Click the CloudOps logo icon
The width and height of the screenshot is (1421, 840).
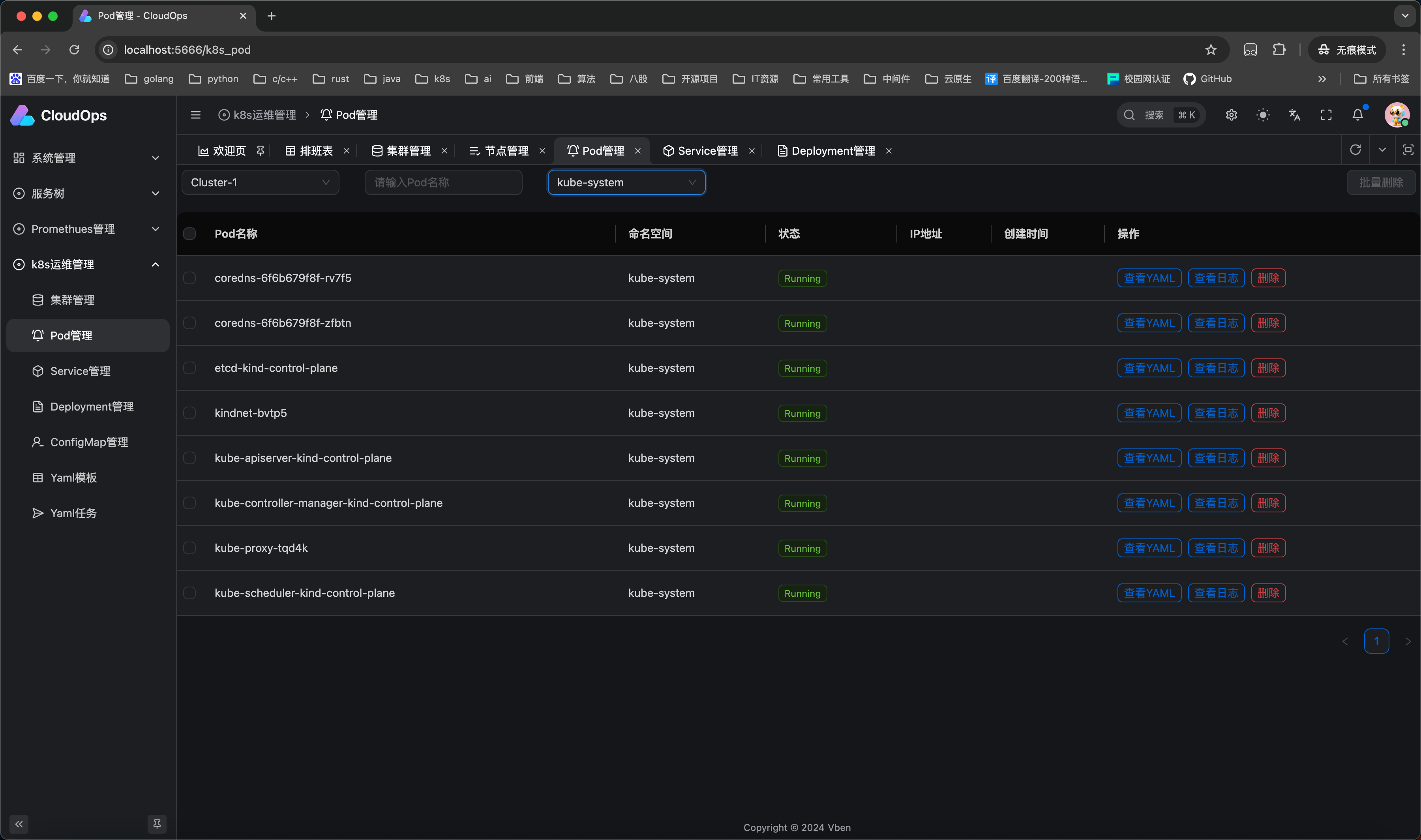[x=22, y=116]
